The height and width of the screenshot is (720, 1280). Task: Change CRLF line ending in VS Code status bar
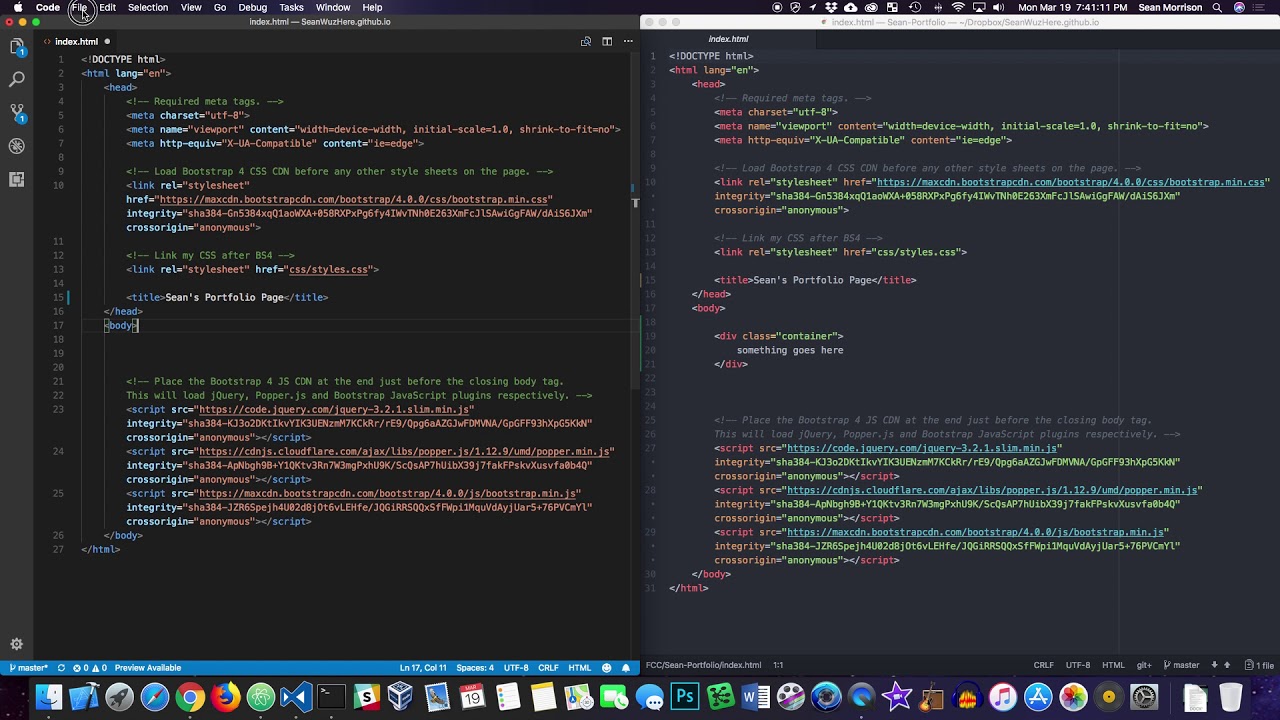coord(548,668)
